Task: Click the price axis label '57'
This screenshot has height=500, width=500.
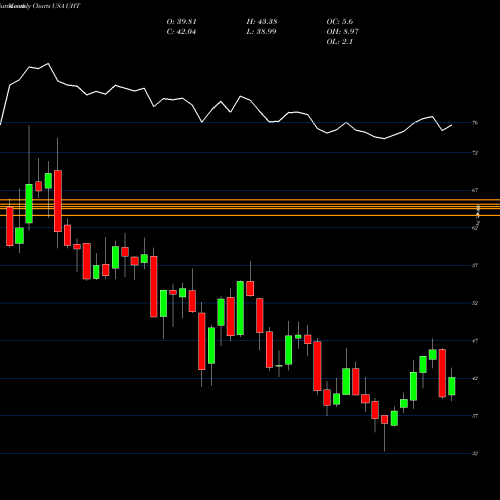Action: tap(475, 265)
